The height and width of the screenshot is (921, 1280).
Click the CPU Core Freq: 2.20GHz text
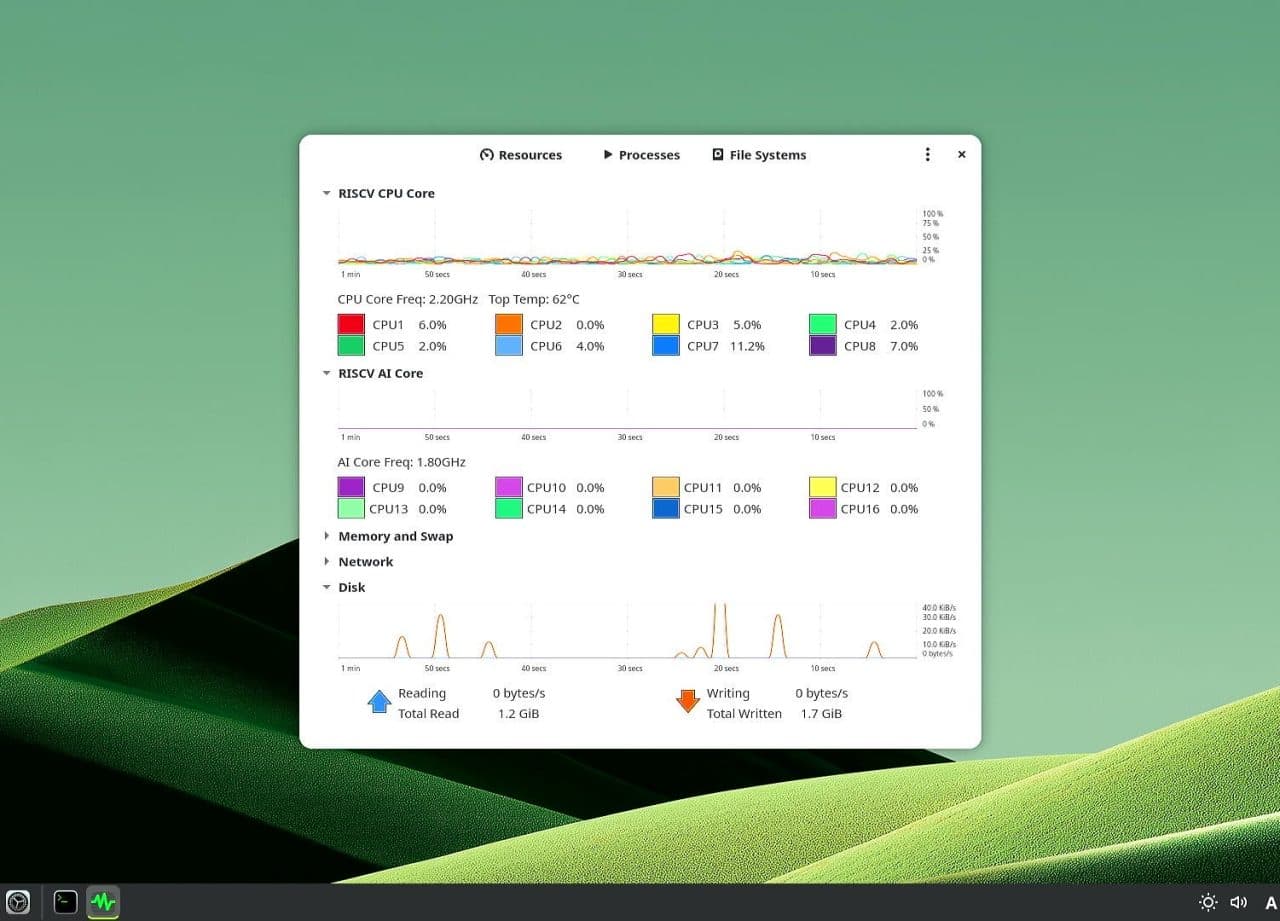(408, 299)
